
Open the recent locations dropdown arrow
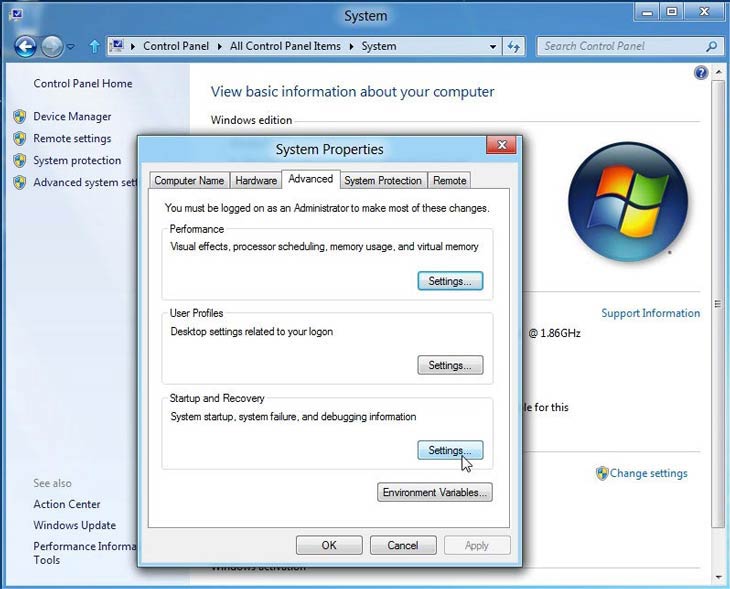[71, 47]
